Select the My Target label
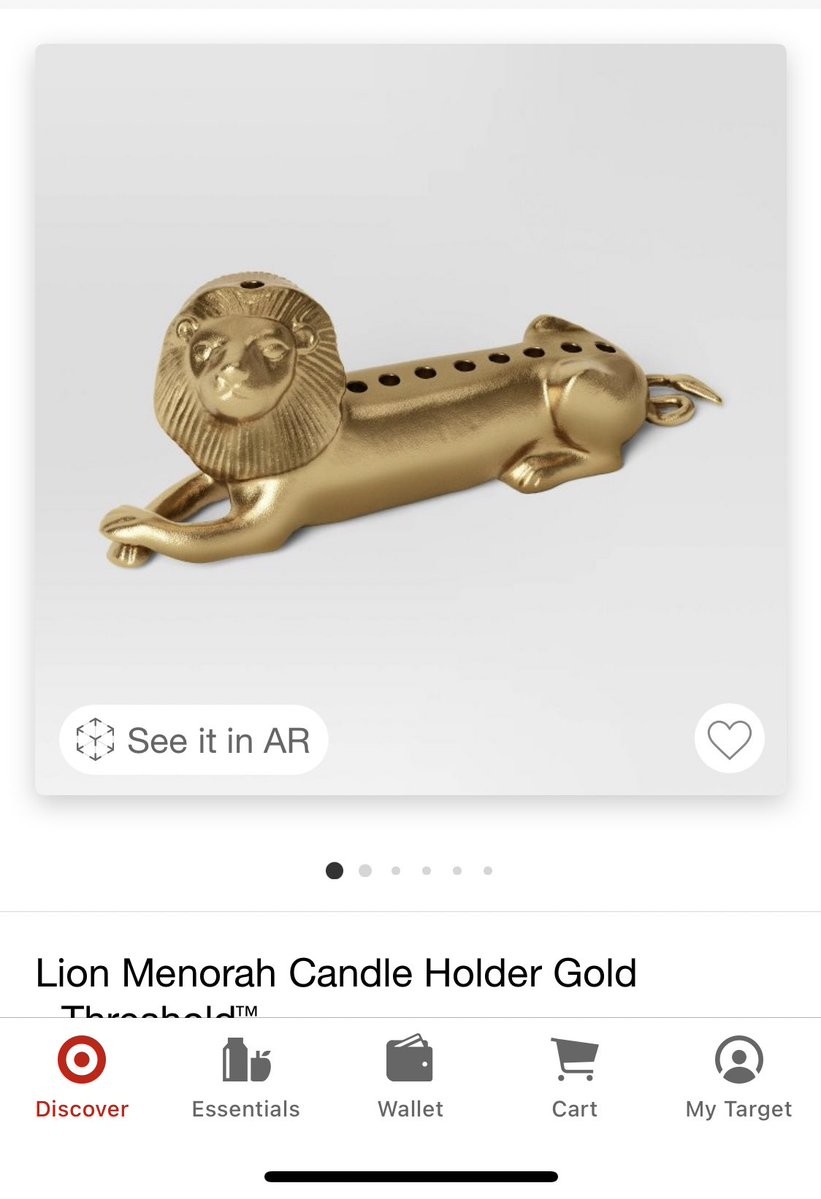The image size is (821, 1199). (x=738, y=1109)
